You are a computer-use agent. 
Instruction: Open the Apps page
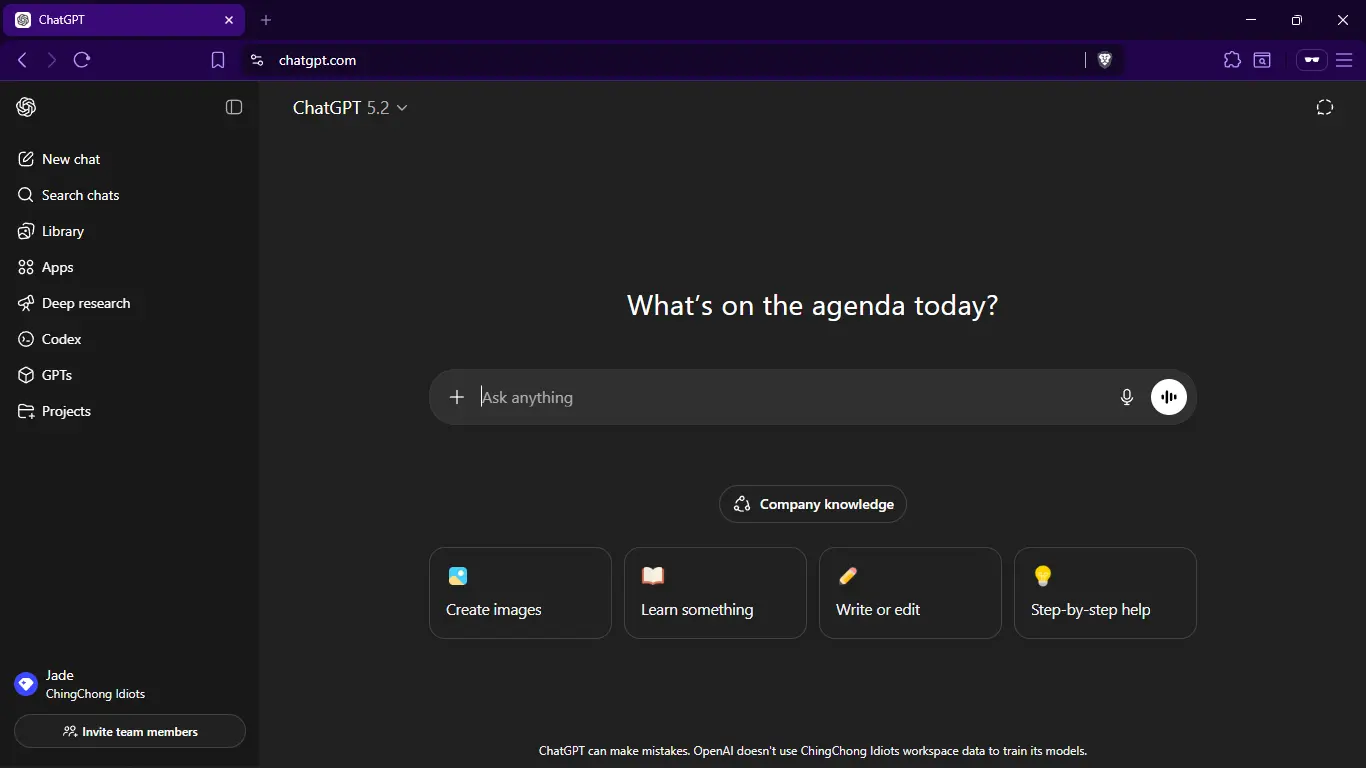129,267
